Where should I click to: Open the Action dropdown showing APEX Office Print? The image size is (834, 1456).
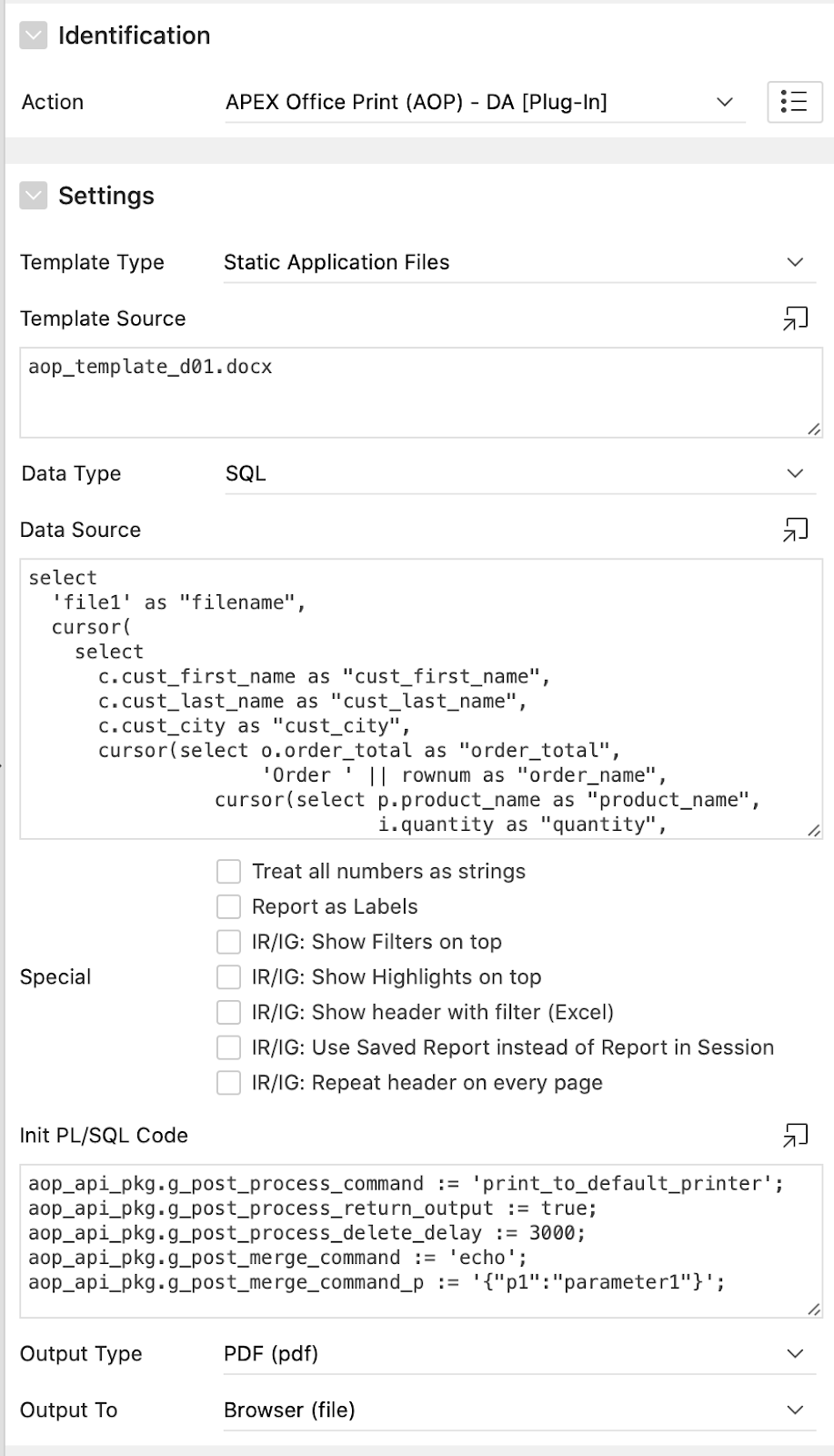[x=485, y=102]
